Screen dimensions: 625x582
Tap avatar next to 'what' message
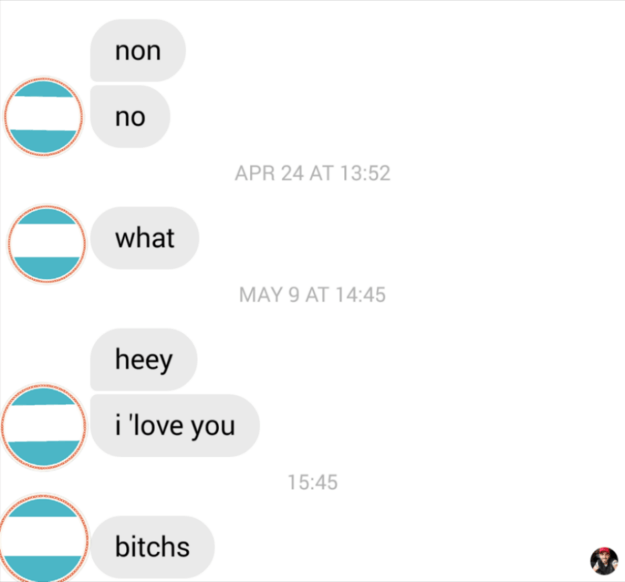click(x=47, y=244)
